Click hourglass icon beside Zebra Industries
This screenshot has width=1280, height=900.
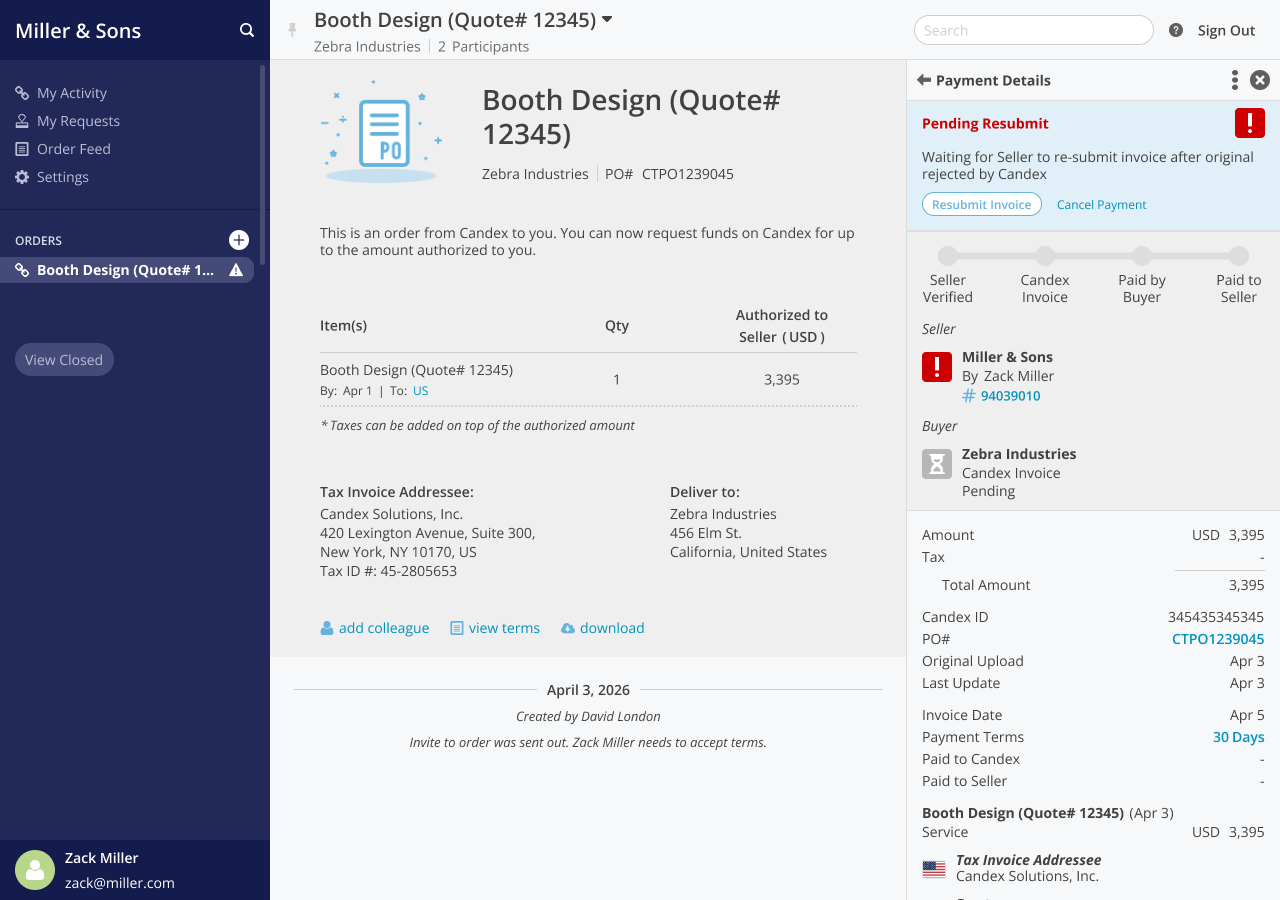[x=937, y=464]
